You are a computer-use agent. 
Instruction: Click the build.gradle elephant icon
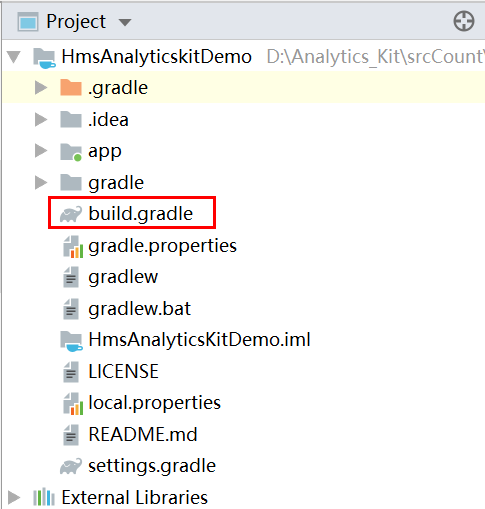71,214
